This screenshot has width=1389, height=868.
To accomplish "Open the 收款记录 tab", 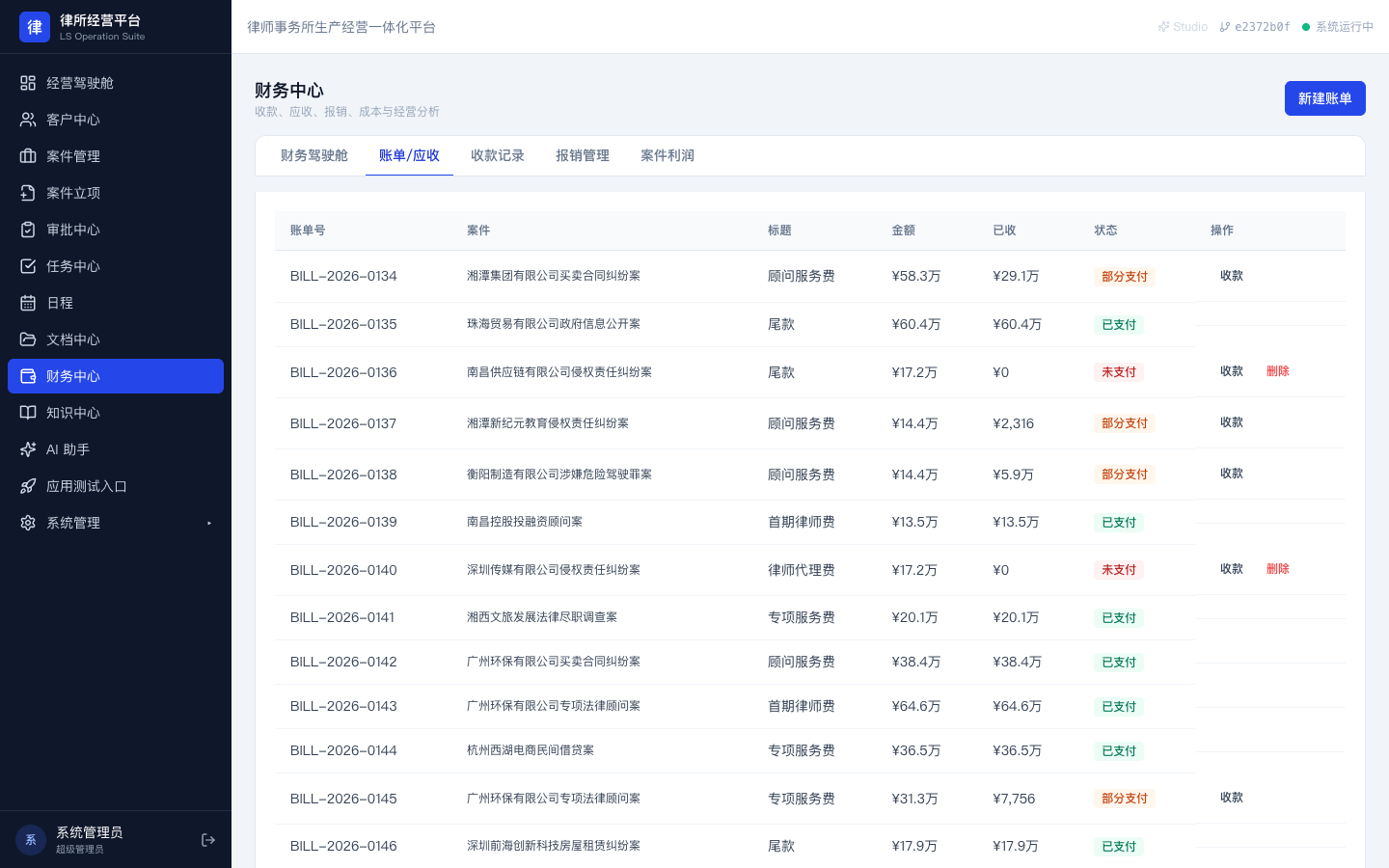I will click(x=498, y=155).
